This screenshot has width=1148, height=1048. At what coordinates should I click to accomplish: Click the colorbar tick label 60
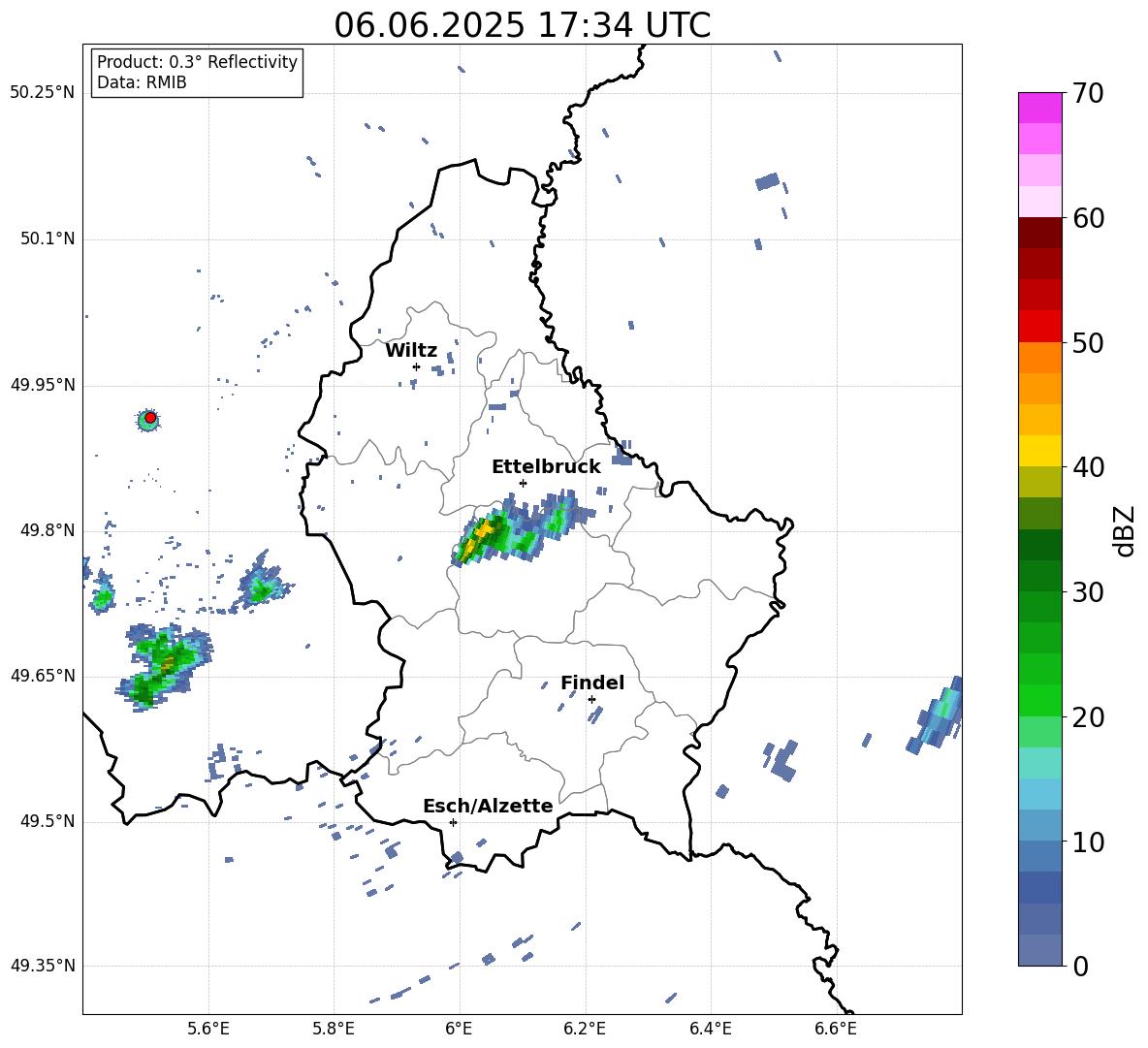[1087, 218]
